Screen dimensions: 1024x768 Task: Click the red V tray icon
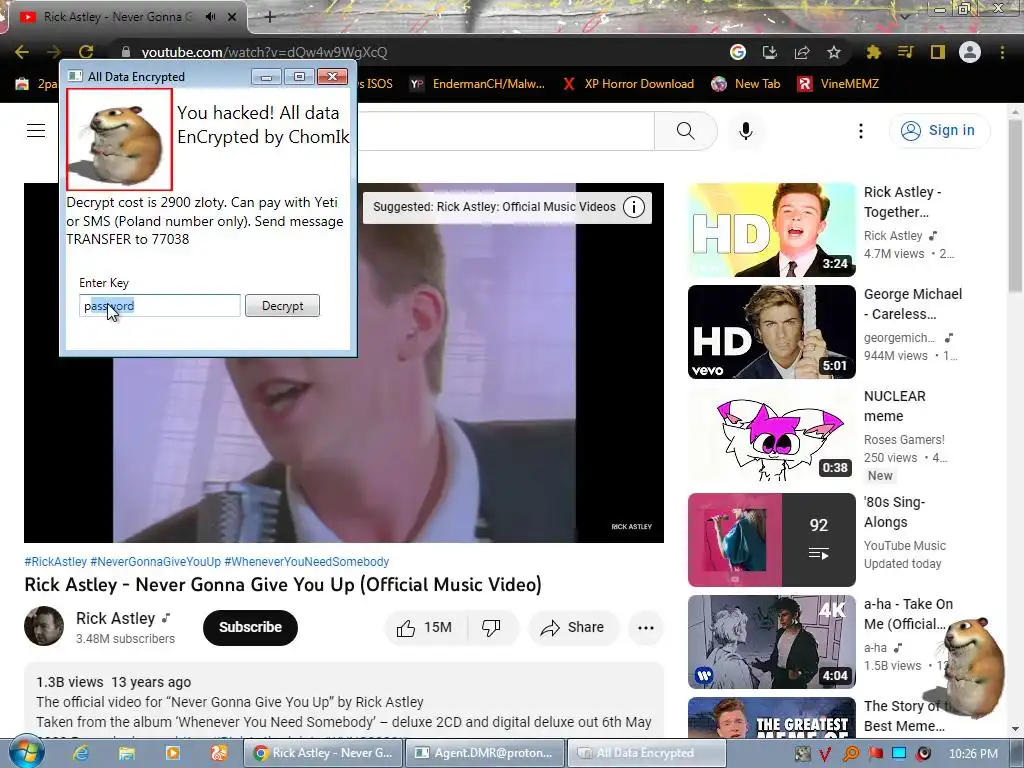pyautogui.click(x=825, y=754)
